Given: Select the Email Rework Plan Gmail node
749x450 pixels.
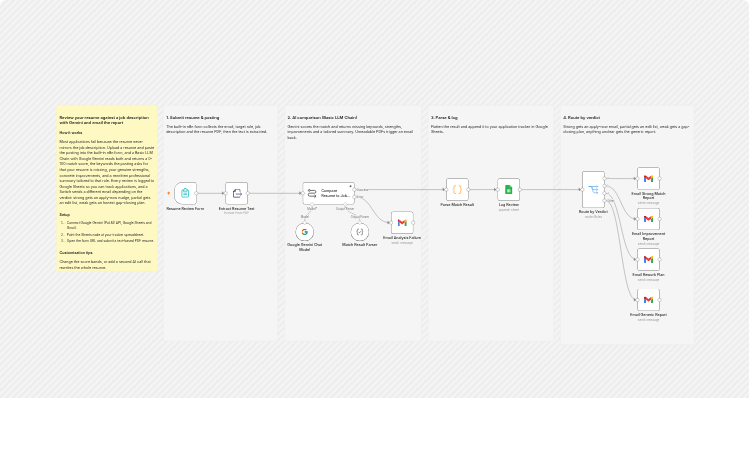Looking at the screenshot, I should click(x=648, y=259).
